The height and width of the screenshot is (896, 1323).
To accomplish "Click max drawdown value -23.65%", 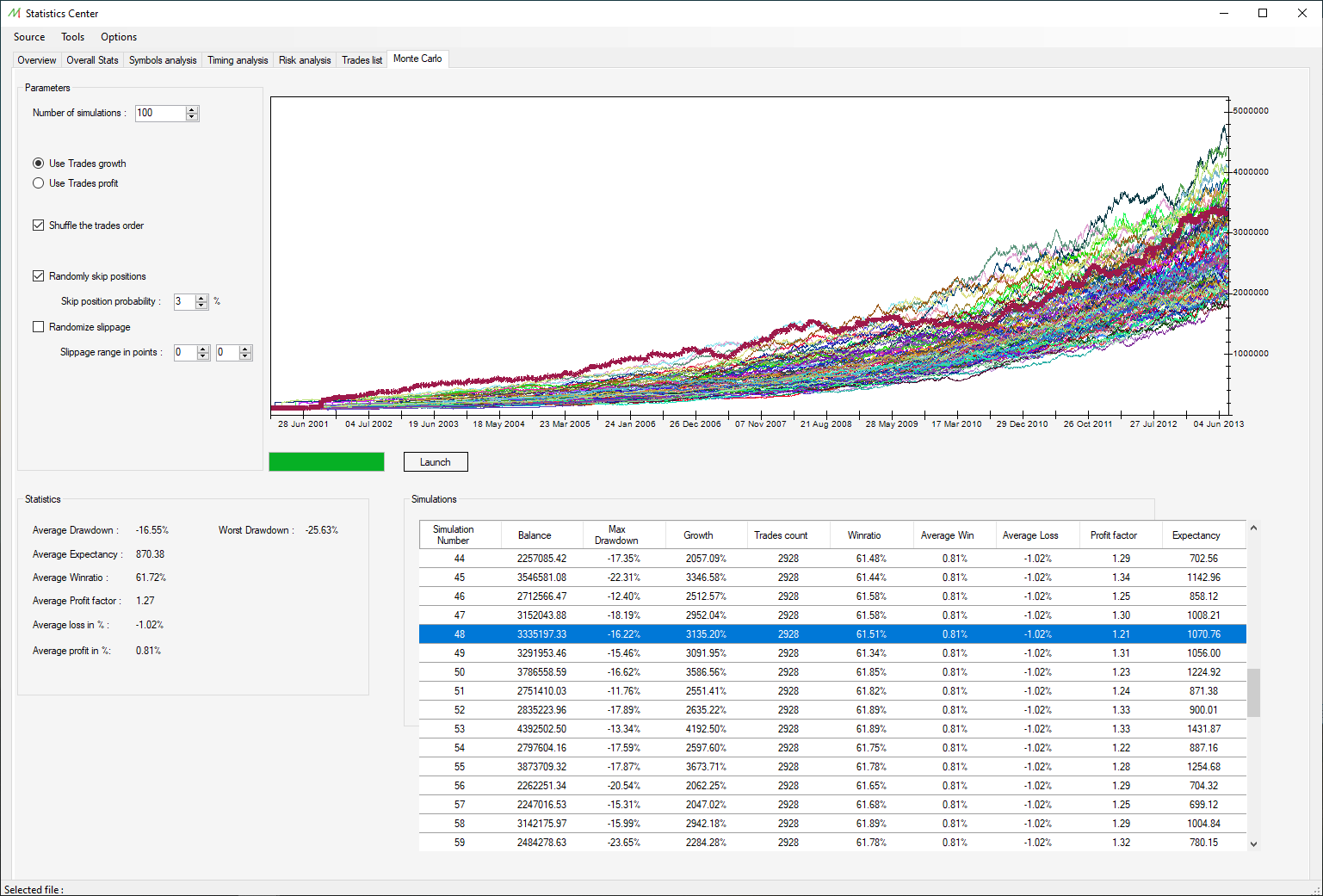I will [x=624, y=843].
